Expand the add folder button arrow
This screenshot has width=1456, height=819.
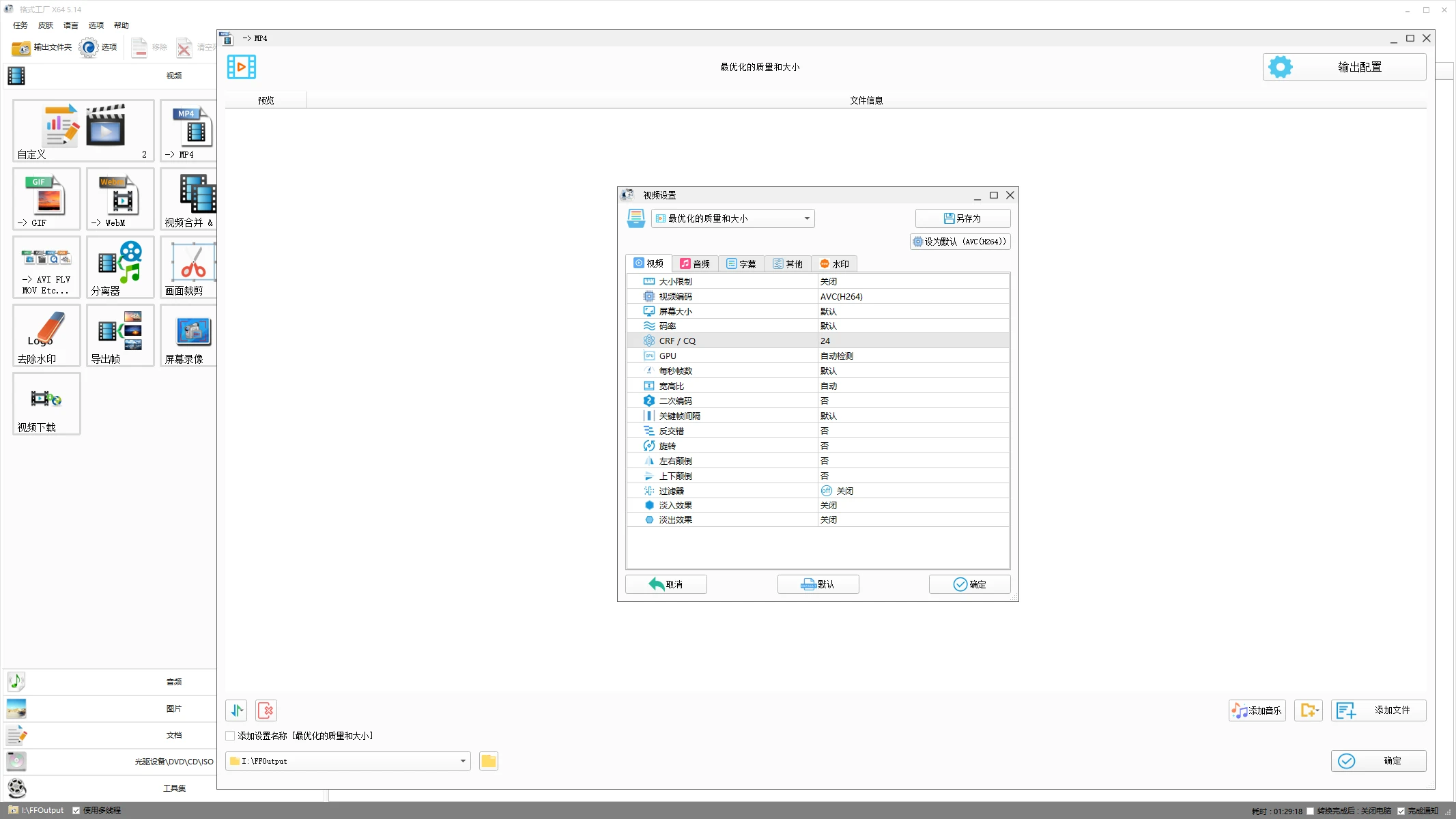click(x=1317, y=710)
